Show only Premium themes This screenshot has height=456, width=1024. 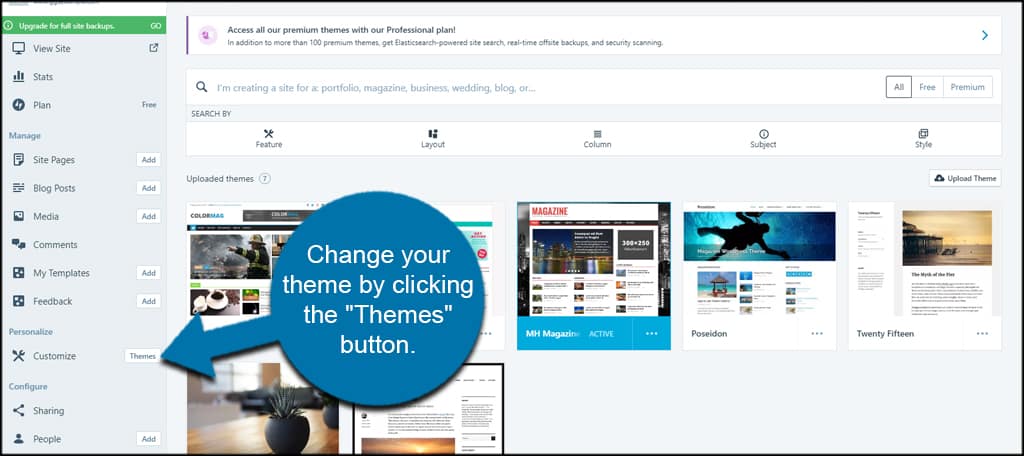click(x=968, y=87)
